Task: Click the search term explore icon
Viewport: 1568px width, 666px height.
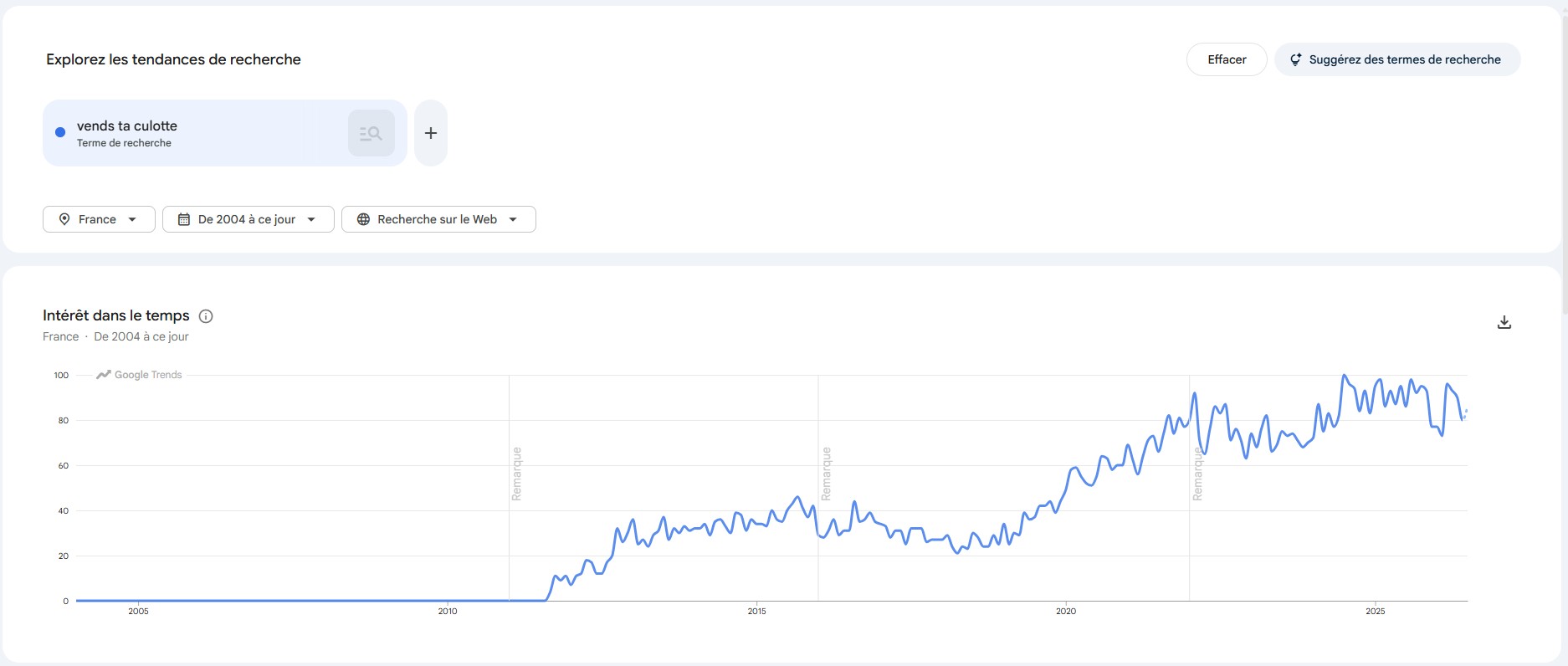Action: (x=371, y=133)
